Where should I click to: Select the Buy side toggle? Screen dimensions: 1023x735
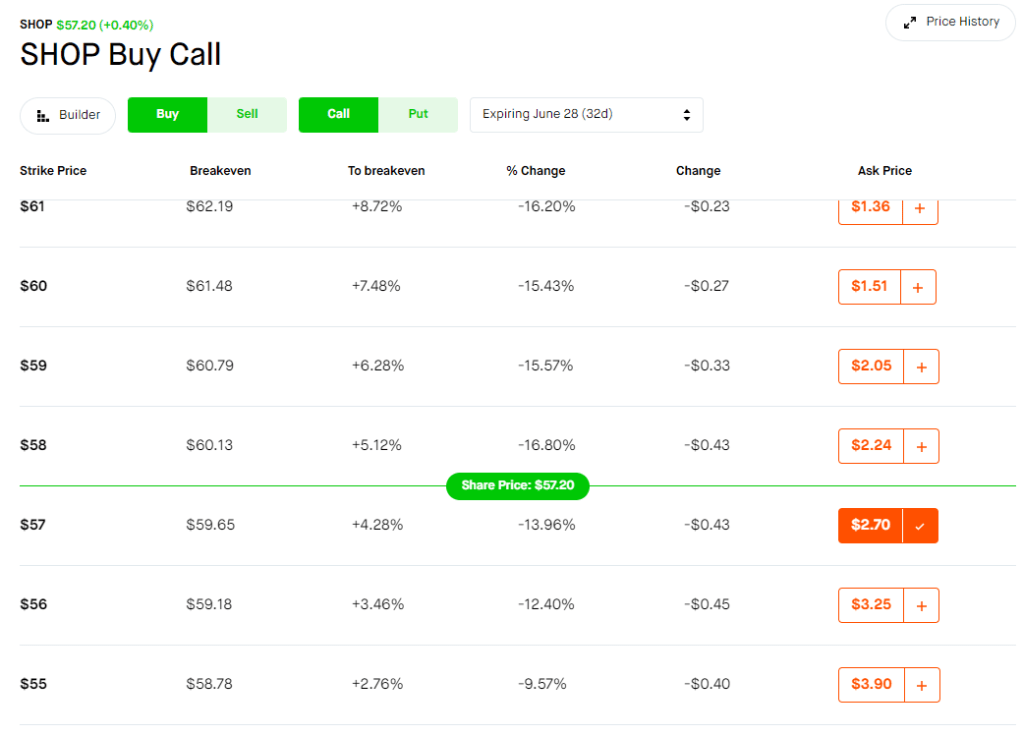[167, 115]
